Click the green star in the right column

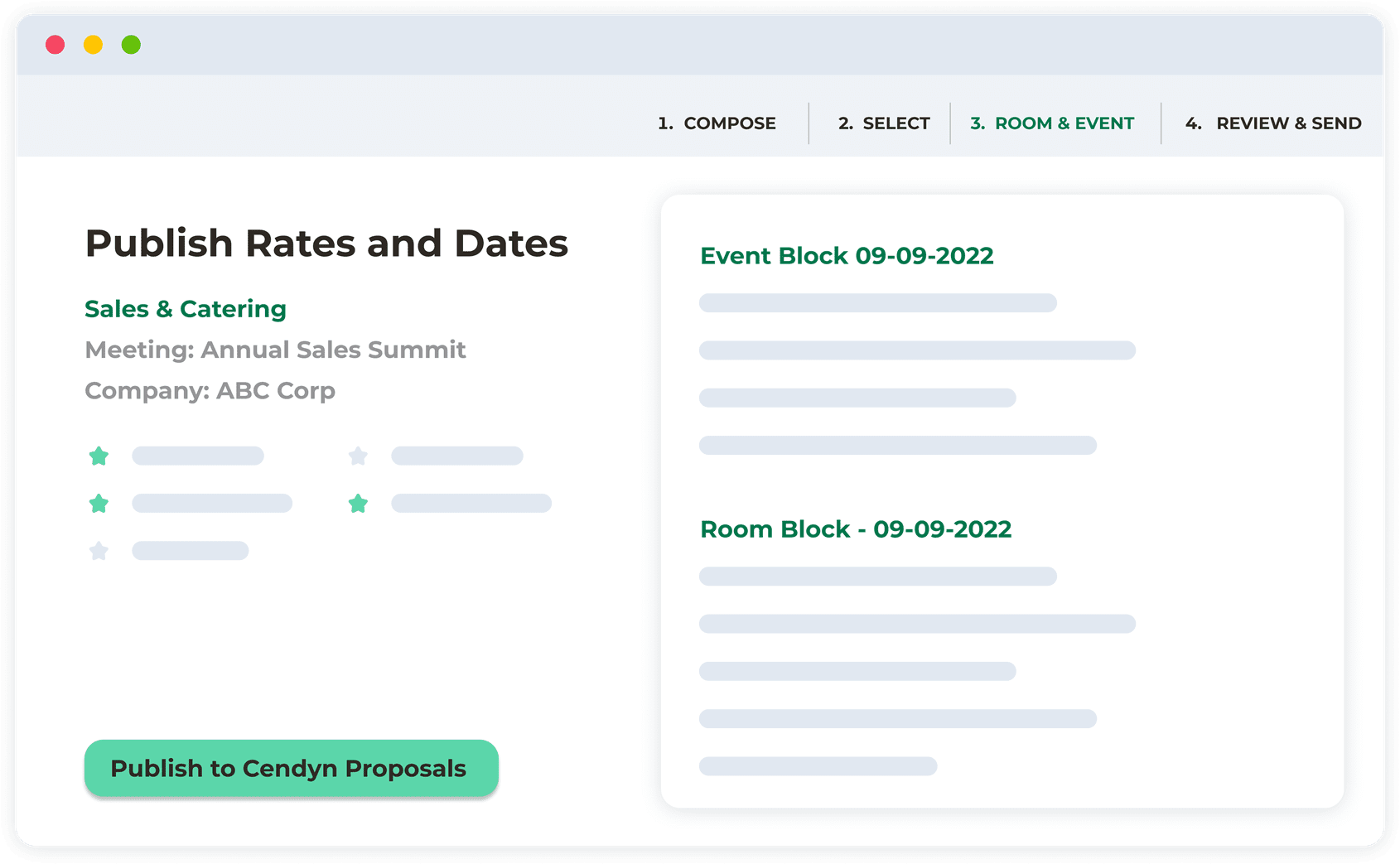point(358,503)
